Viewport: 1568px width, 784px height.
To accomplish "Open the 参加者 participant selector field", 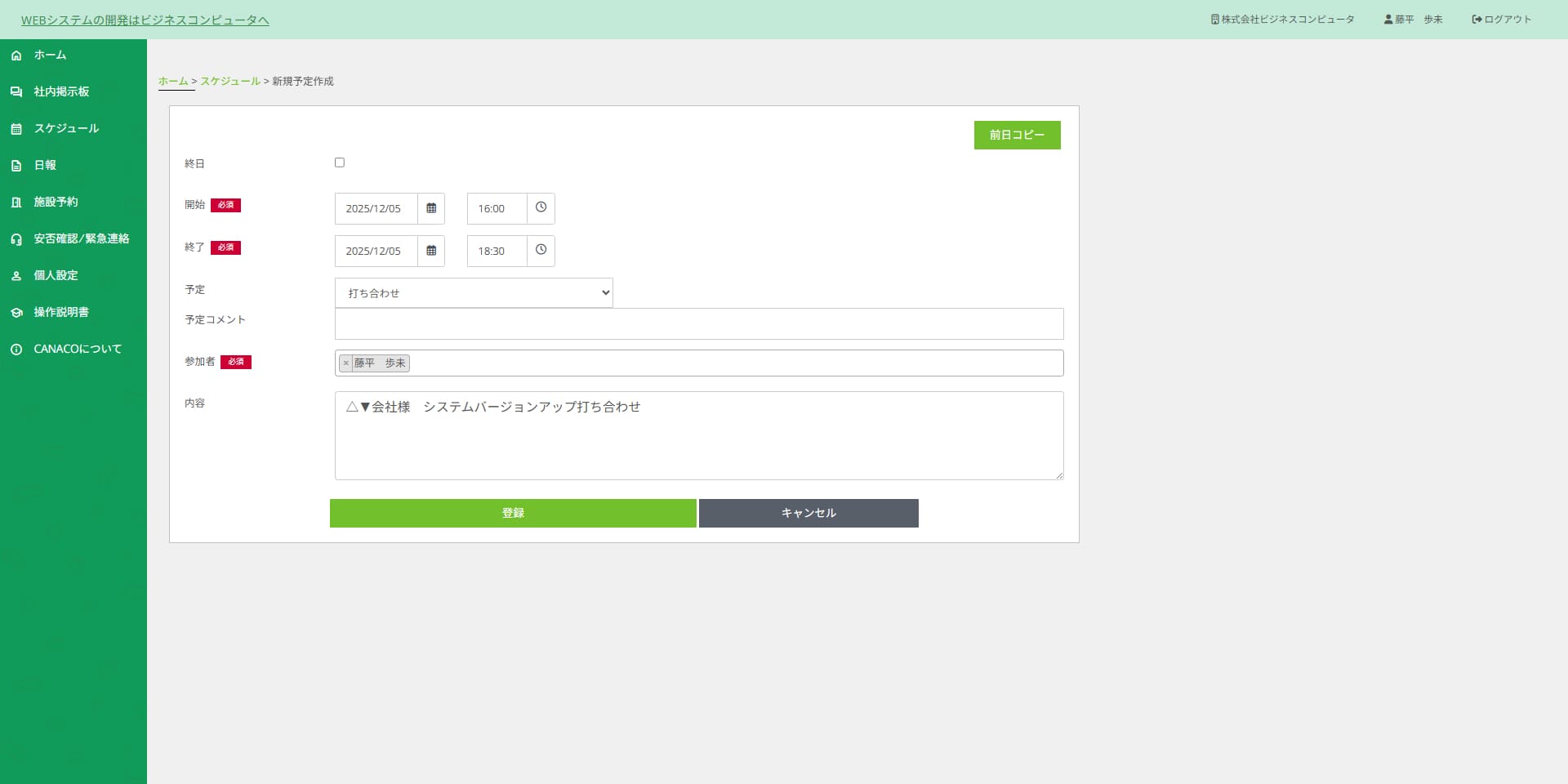I will (735, 363).
